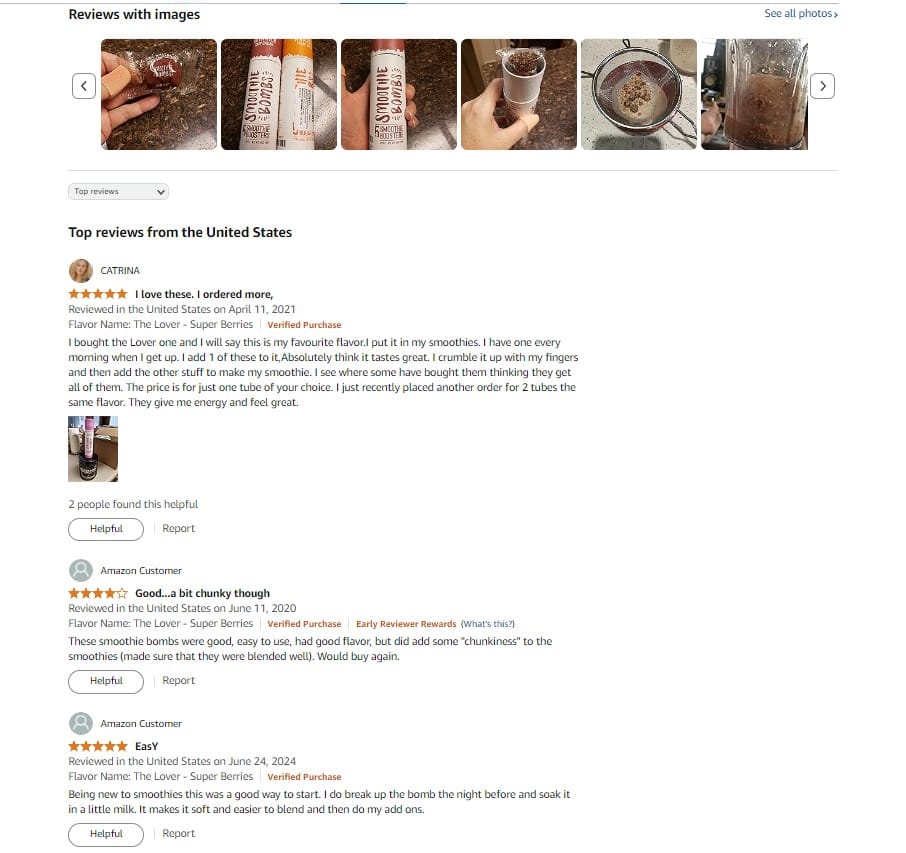Open the Top reviews sort dropdown

[118, 191]
